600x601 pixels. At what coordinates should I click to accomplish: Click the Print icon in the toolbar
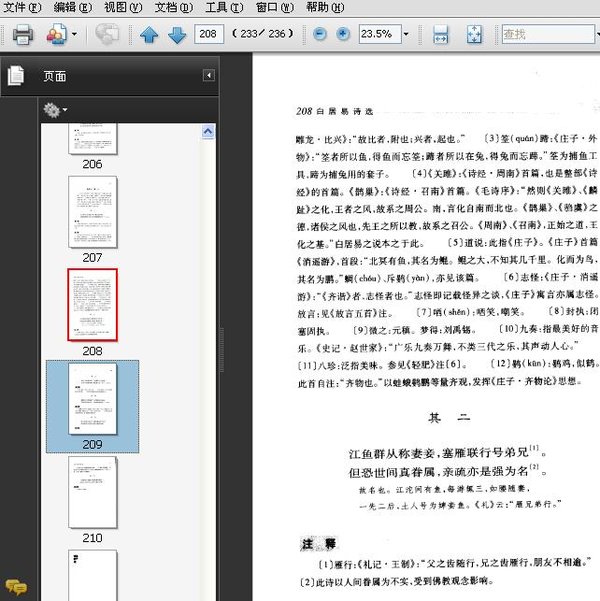[23, 35]
